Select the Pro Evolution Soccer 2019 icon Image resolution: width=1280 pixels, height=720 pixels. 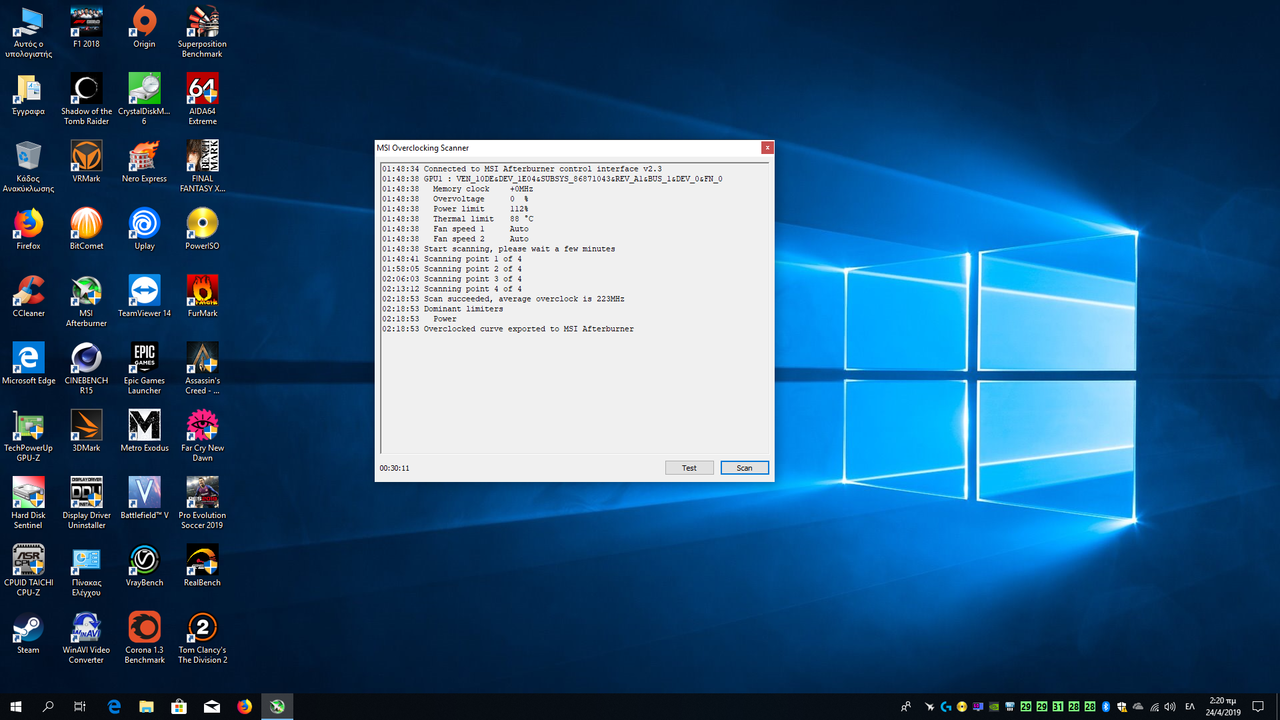[202, 502]
